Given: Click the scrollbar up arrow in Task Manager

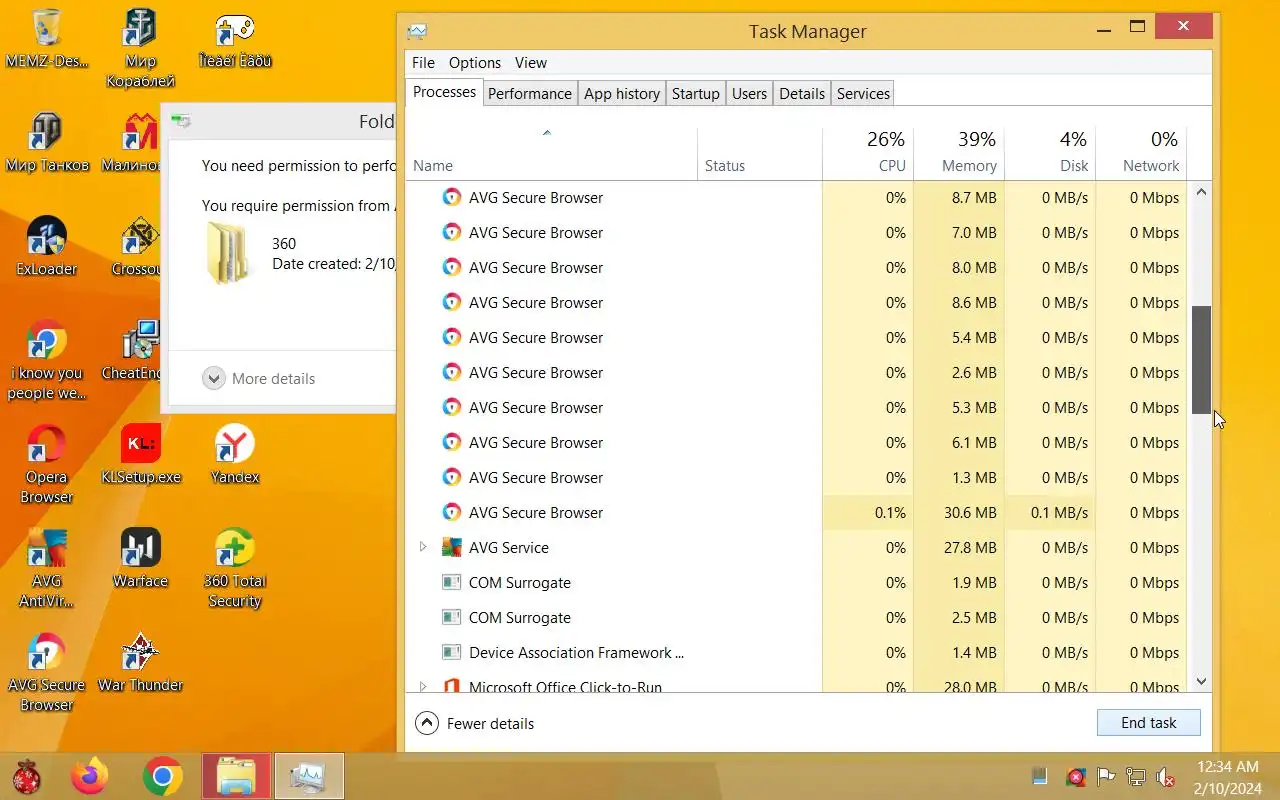Looking at the screenshot, I should pos(1202,191).
